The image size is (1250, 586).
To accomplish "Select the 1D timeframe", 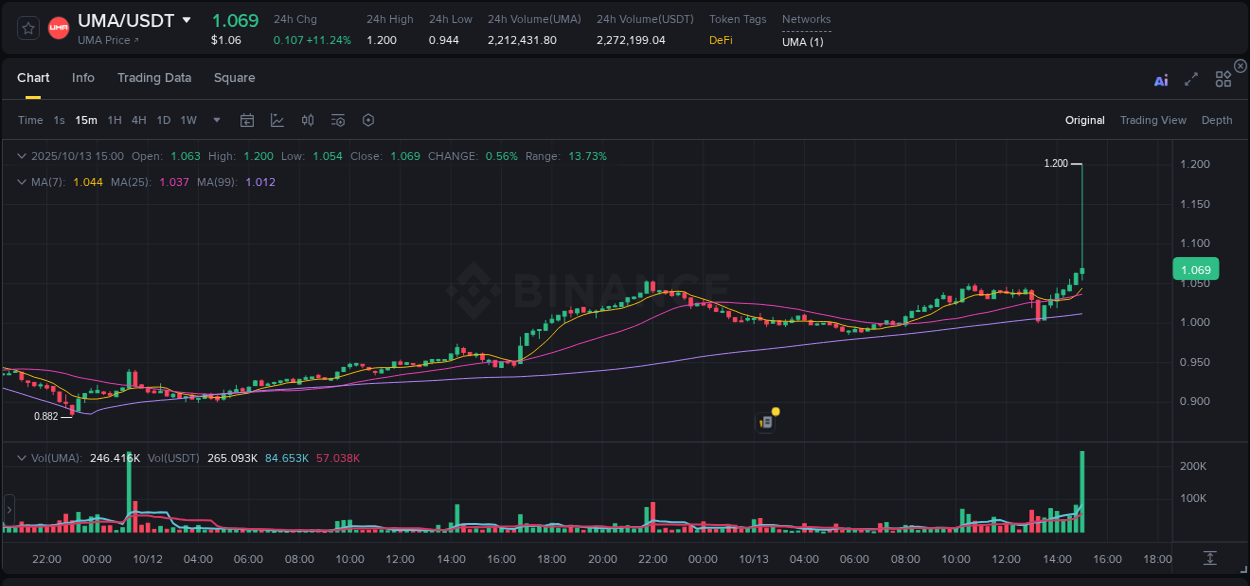I will point(163,120).
